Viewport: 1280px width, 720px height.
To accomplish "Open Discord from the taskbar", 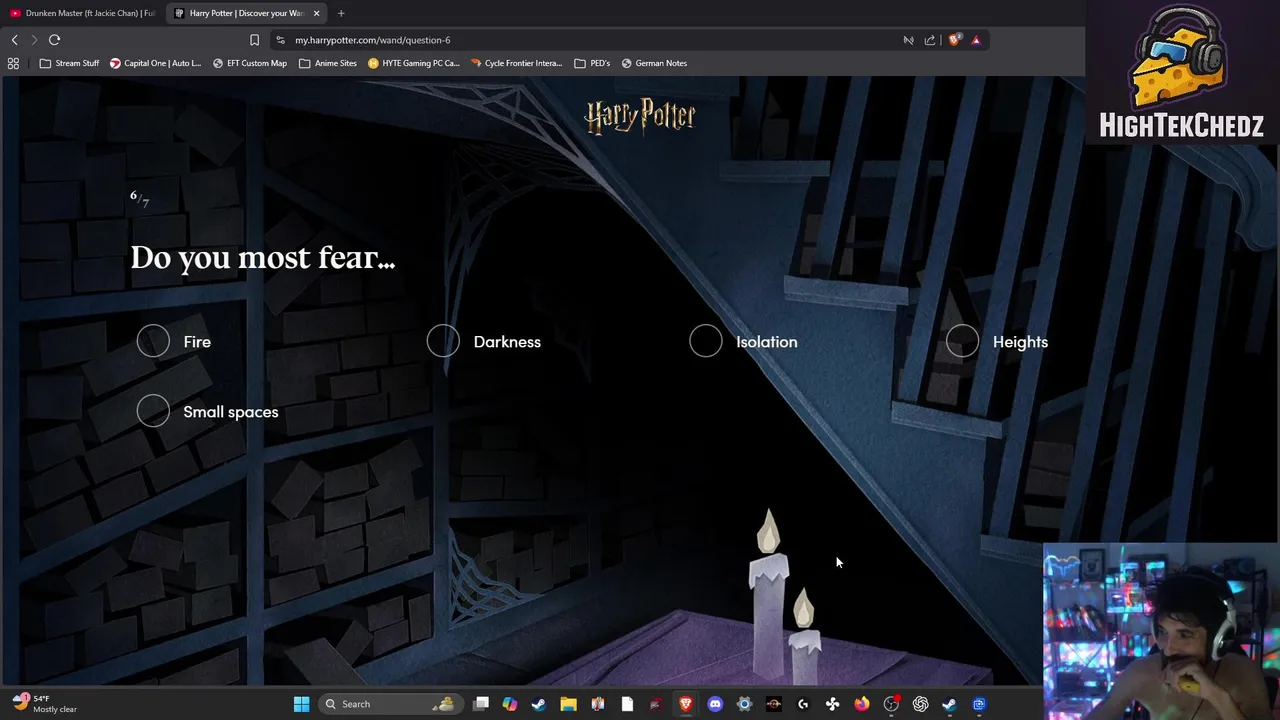I will click(x=715, y=704).
